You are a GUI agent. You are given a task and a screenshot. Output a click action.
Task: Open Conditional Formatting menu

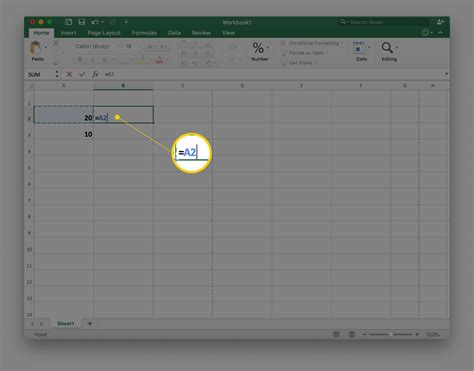click(x=312, y=43)
